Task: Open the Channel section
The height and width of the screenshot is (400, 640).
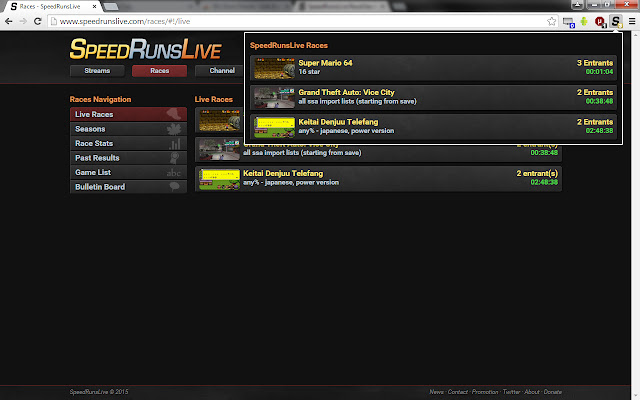Action: coord(220,71)
